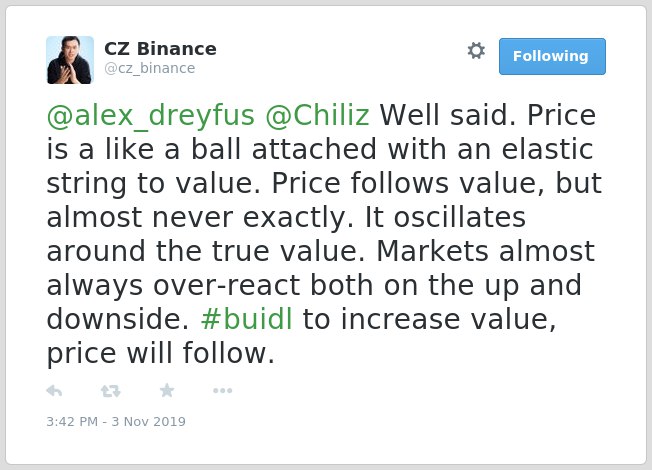Image resolution: width=652 pixels, height=470 pixels.
Task: Open the @Chiliz mention link
Action: (x=317, y=115)
